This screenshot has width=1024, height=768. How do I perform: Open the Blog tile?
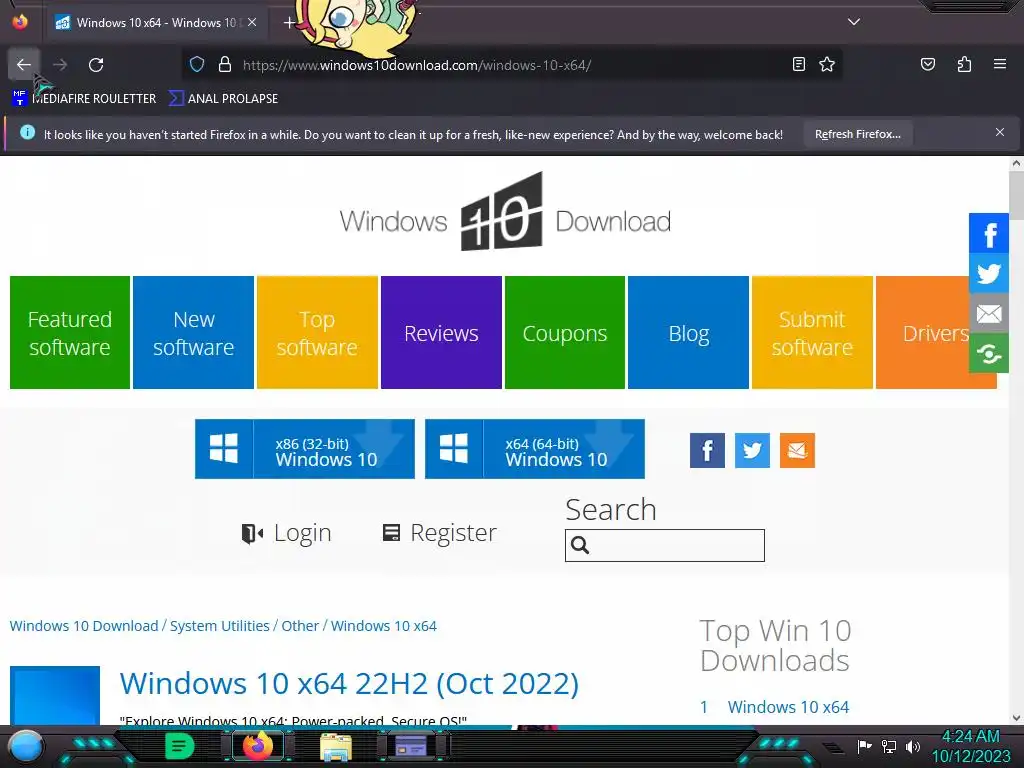(688, 332)
